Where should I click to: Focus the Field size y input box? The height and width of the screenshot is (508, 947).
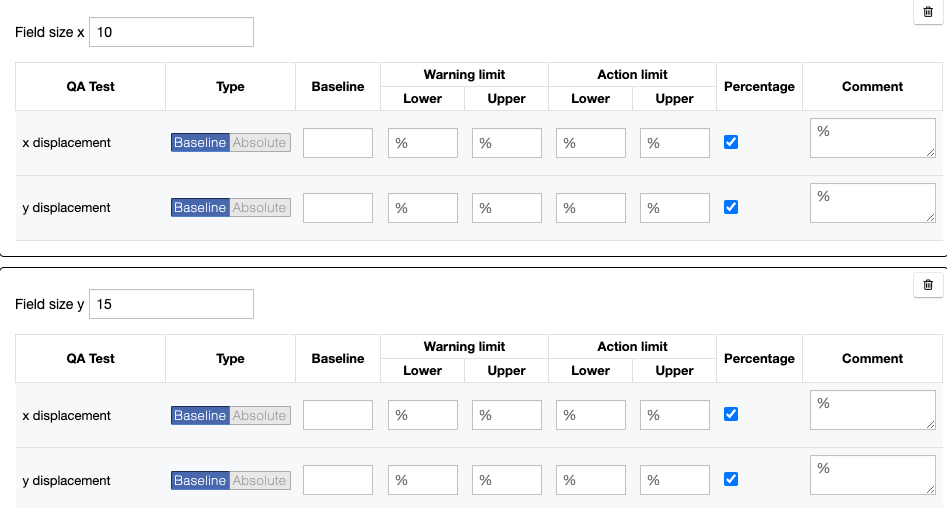point(171,304)
